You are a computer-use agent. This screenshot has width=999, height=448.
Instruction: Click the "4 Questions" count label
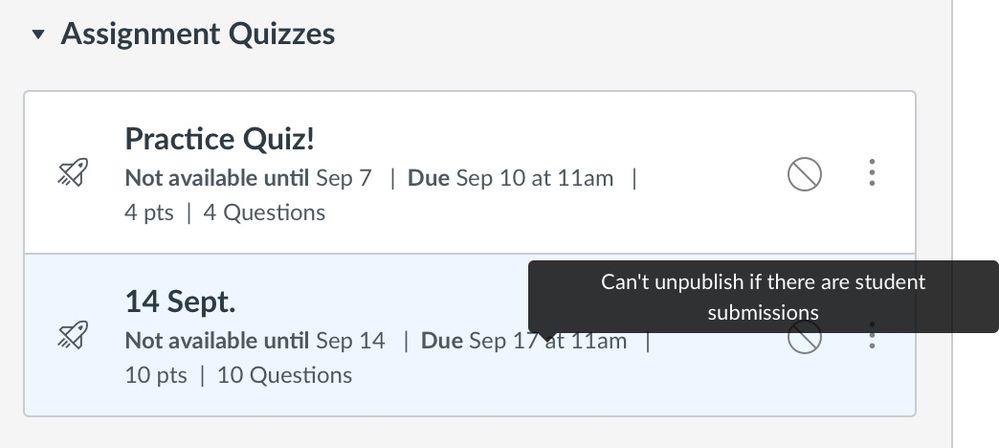(264, 212)
